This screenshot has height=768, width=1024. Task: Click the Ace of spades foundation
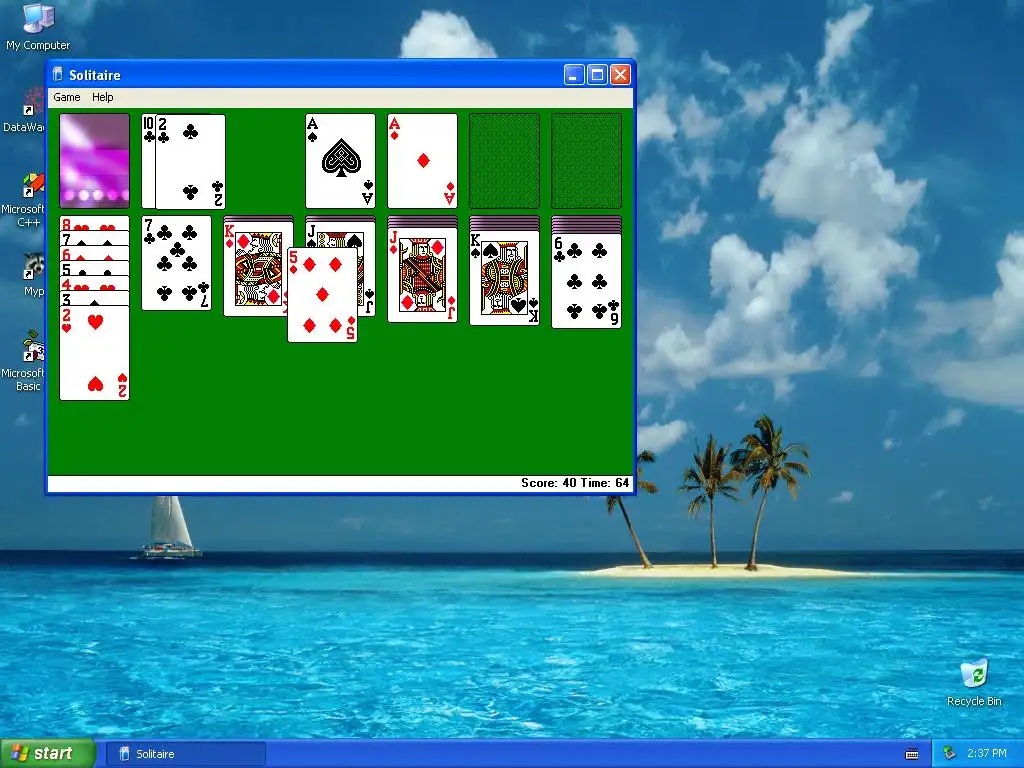(340, 161)
